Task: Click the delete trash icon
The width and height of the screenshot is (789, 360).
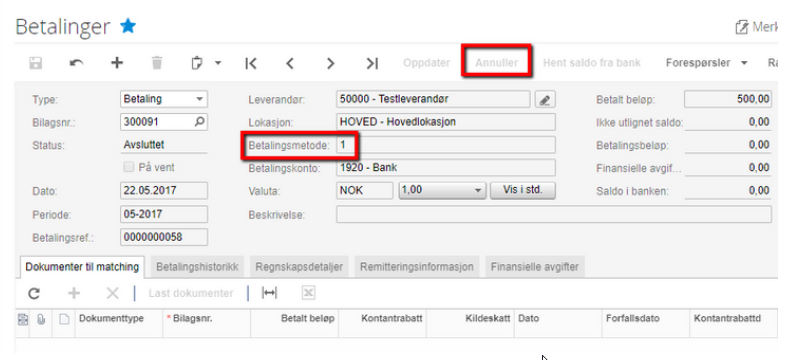Action: (157, 63)
